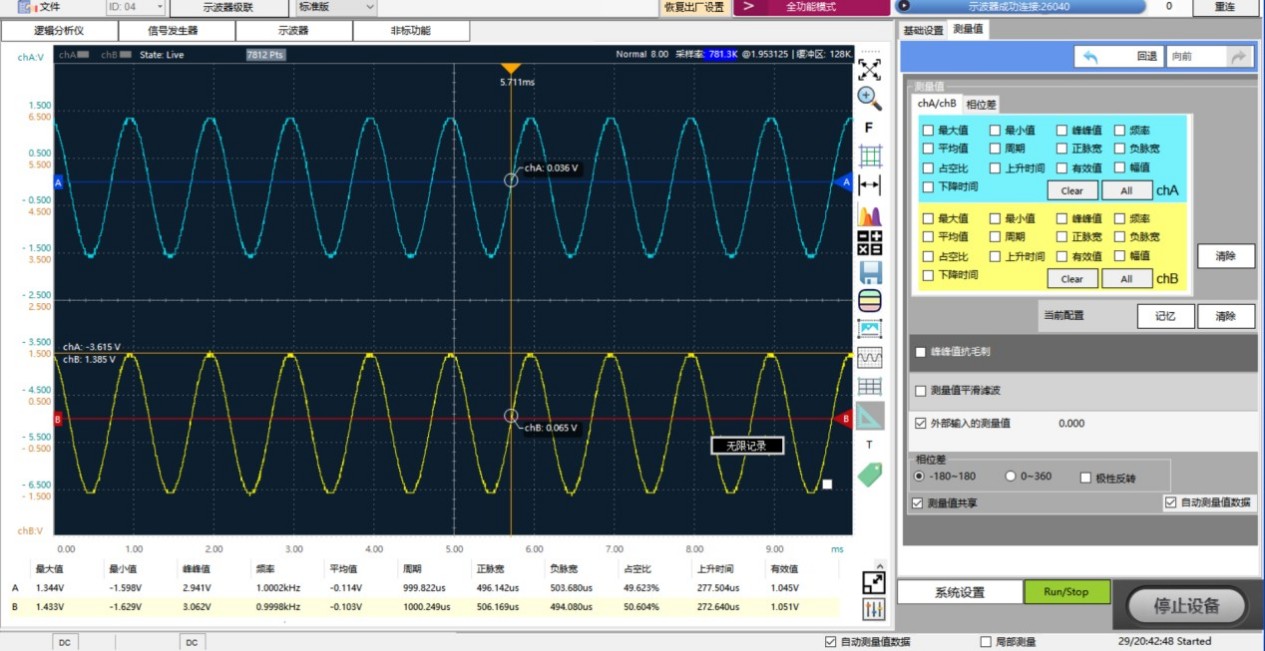Click the blue floppy disk save icon
The image size is (1265, 651).
[x=870, y=271]
